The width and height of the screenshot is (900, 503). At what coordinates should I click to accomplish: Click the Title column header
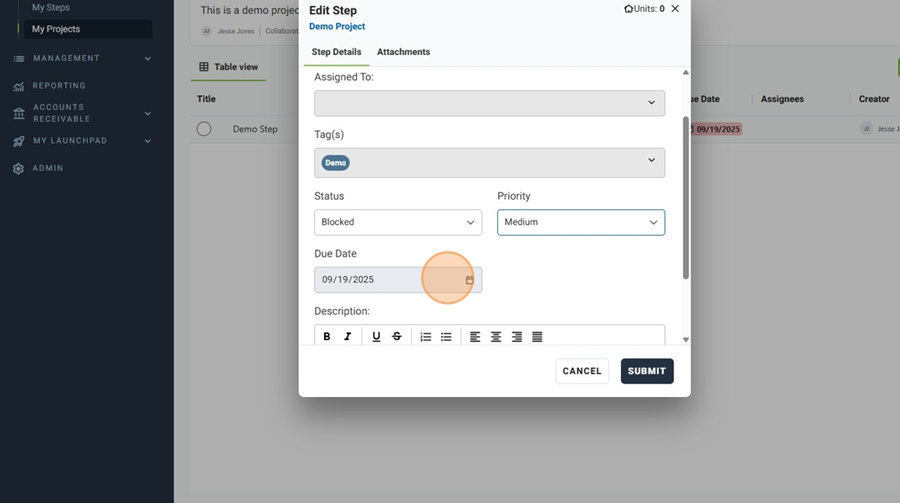click(206, 99)
